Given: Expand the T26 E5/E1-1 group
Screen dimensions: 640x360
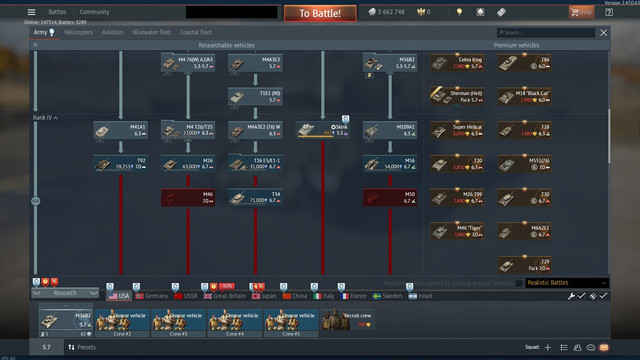Looking at the screenshot, I should [x=255, y=163].
